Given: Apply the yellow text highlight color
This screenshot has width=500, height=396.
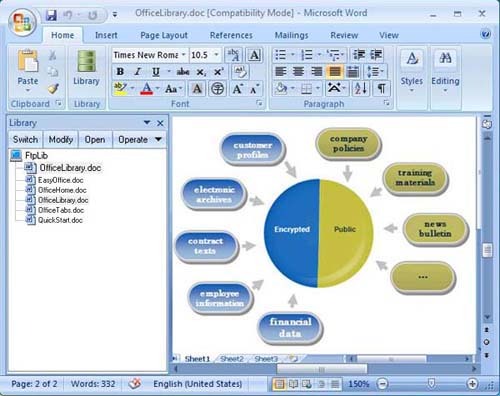Looking at the screenshot, I should click(x=120, y=89).
